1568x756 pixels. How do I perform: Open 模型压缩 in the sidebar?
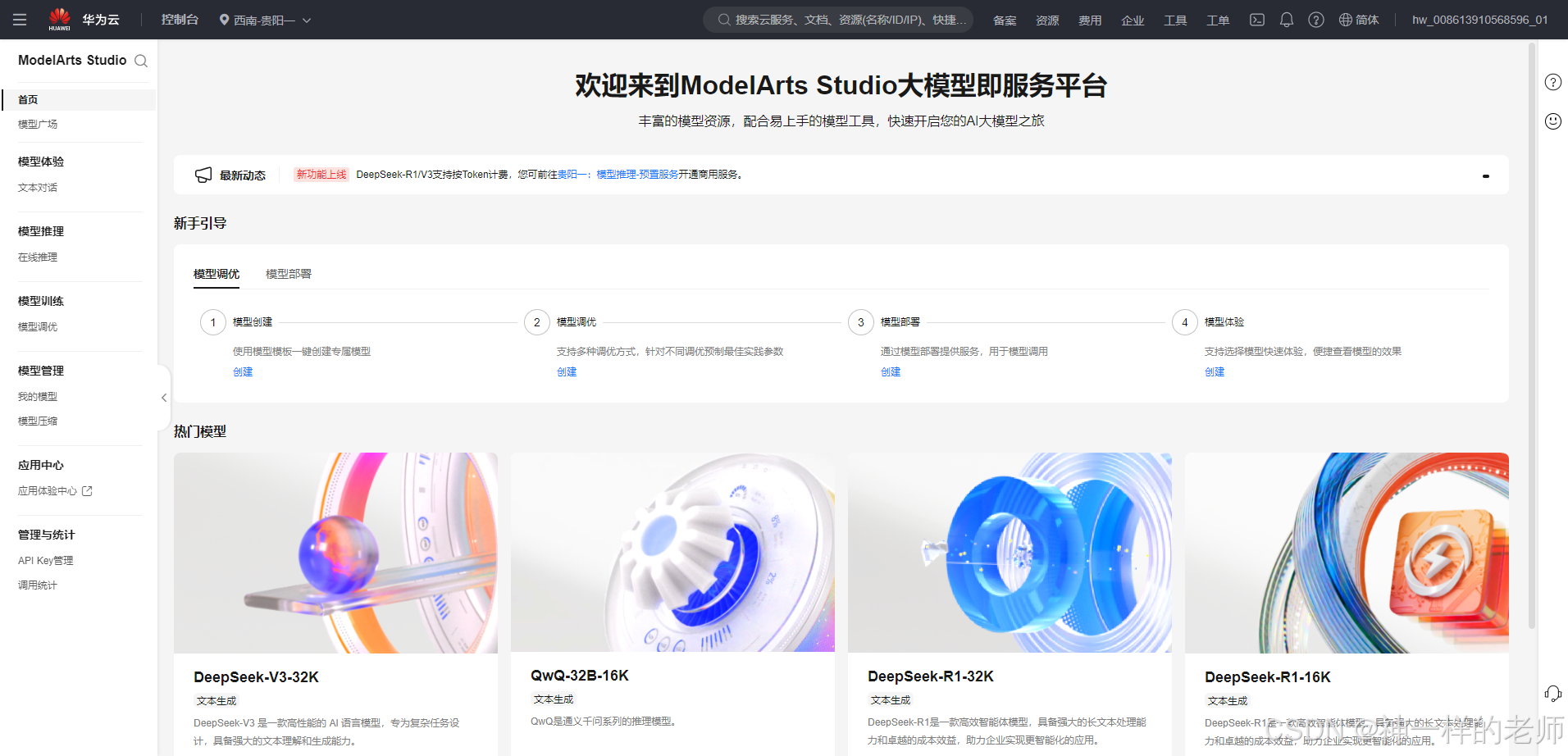(38, 421)
